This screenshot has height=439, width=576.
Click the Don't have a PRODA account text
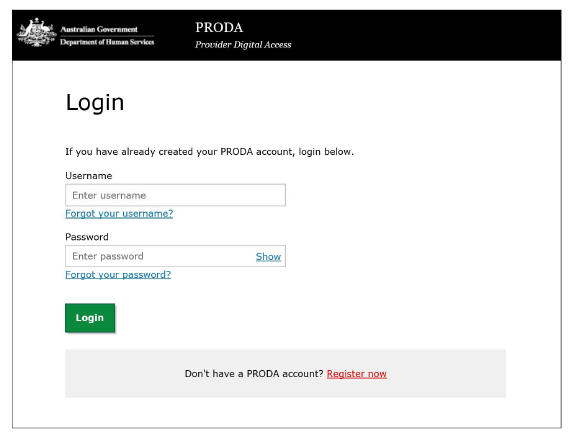[x=254, y=374]
